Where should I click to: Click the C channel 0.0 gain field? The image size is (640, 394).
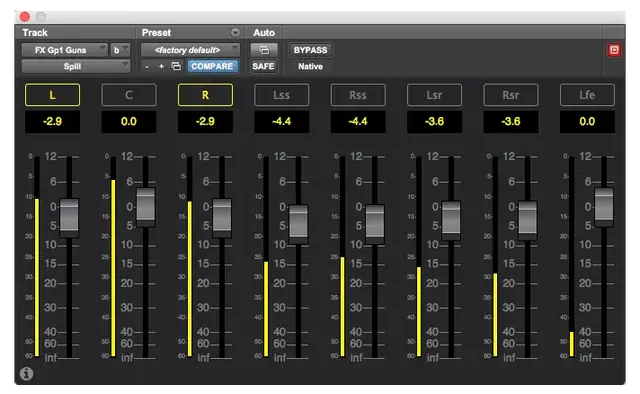pyautogui.click(x=129, y=121)
